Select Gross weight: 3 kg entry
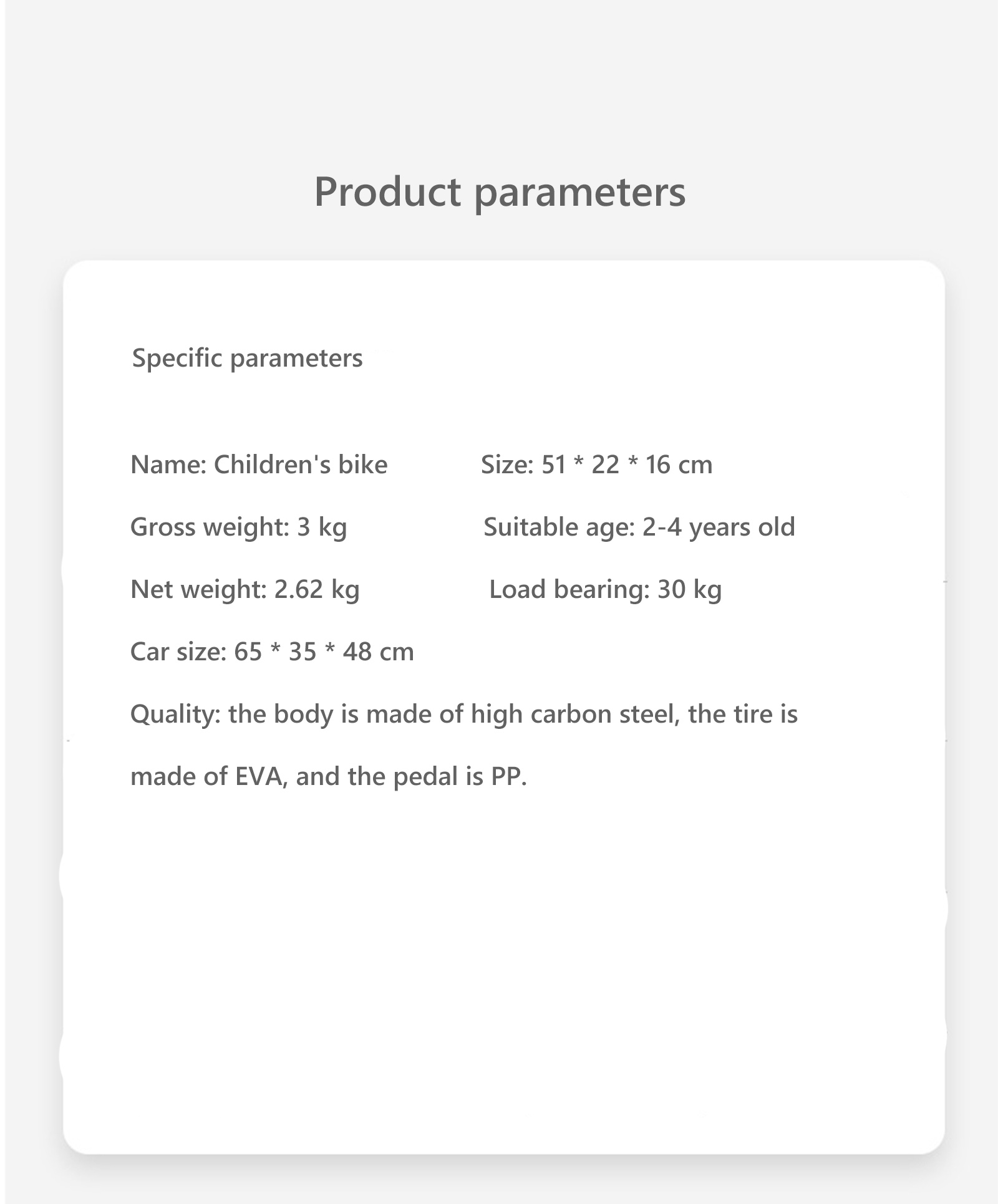 point(238,527)
